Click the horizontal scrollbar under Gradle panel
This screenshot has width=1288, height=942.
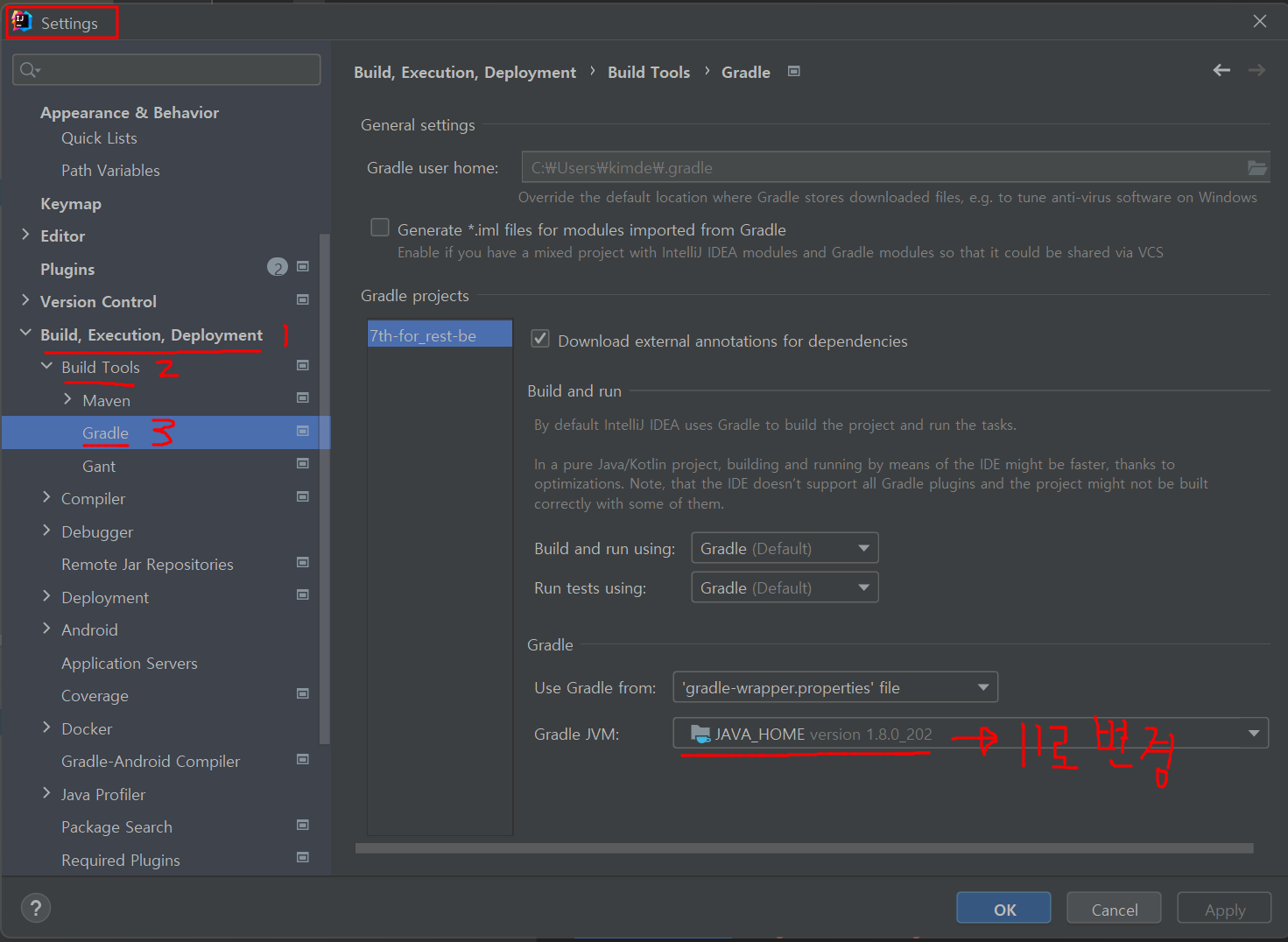[x=805, y=847]
